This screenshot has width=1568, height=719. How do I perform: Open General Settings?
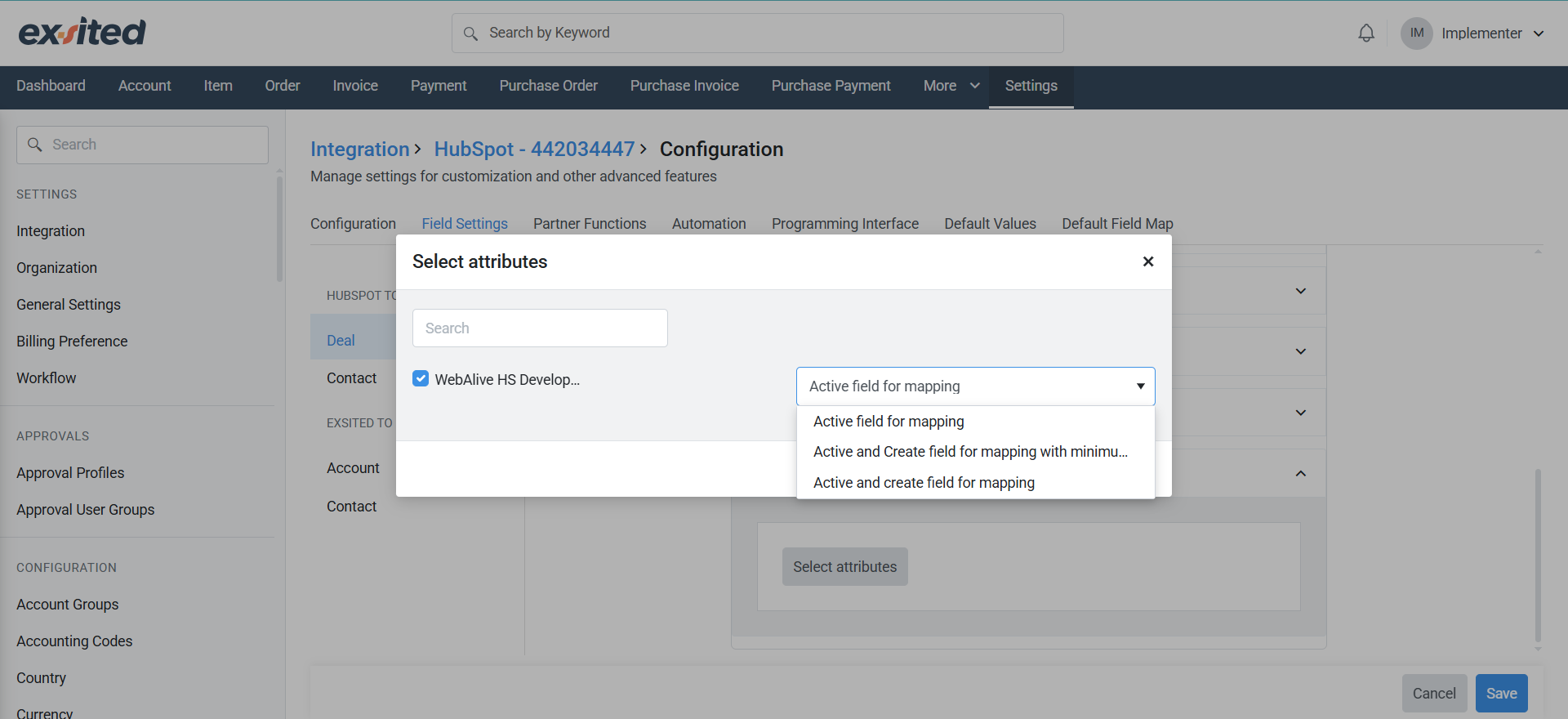69,305
